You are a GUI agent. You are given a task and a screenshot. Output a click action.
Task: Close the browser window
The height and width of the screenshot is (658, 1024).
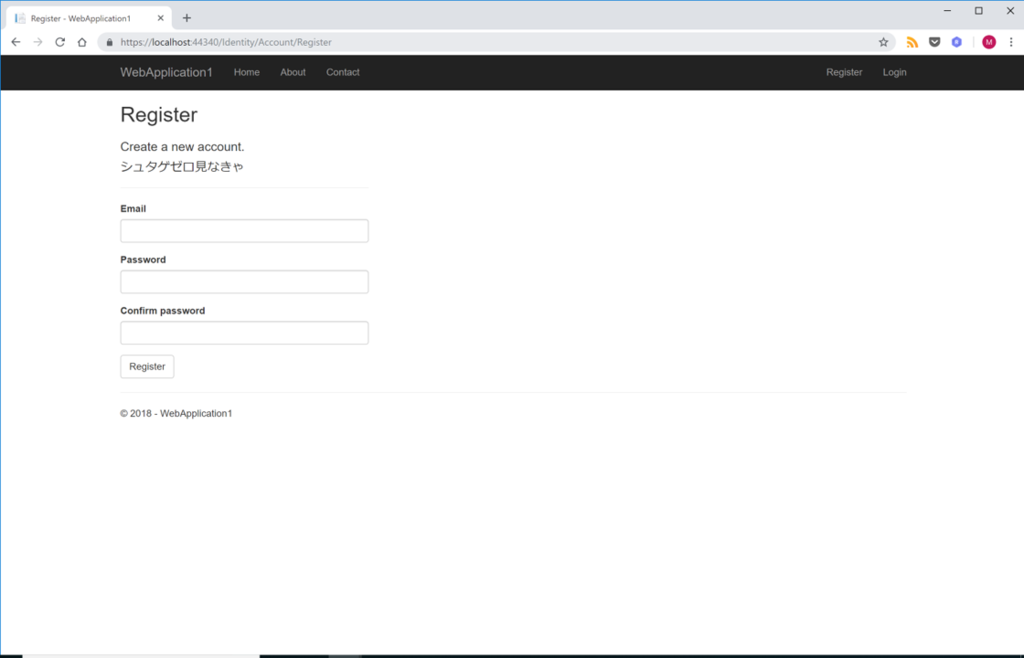[1010, 10]
